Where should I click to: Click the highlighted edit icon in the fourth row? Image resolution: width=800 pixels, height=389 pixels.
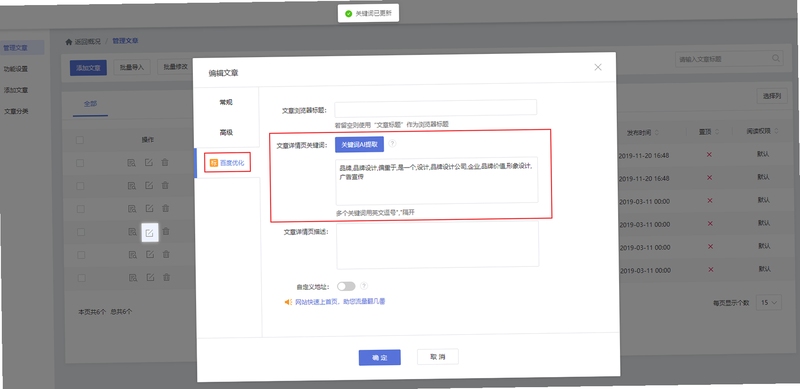pos(149,232)
